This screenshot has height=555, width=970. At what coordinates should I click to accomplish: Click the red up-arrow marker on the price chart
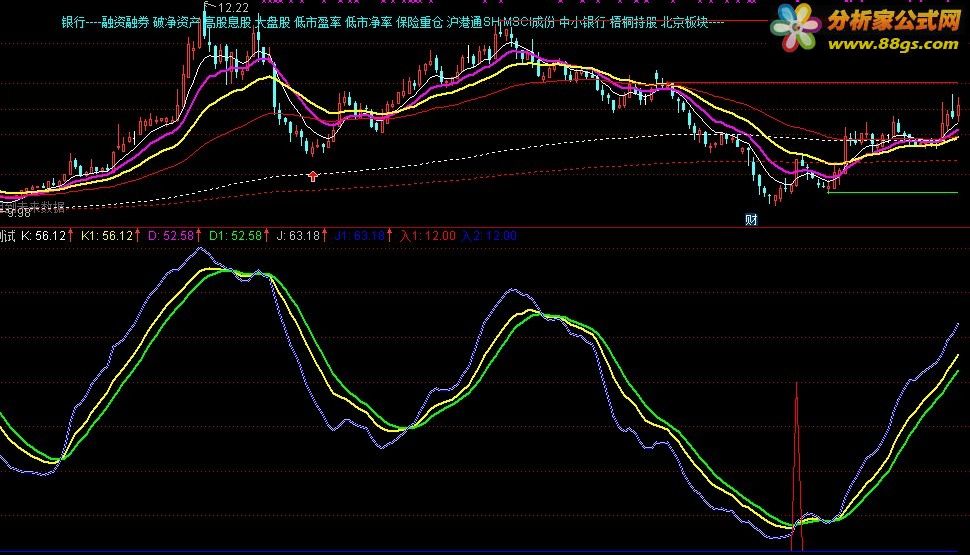point(313,176)
